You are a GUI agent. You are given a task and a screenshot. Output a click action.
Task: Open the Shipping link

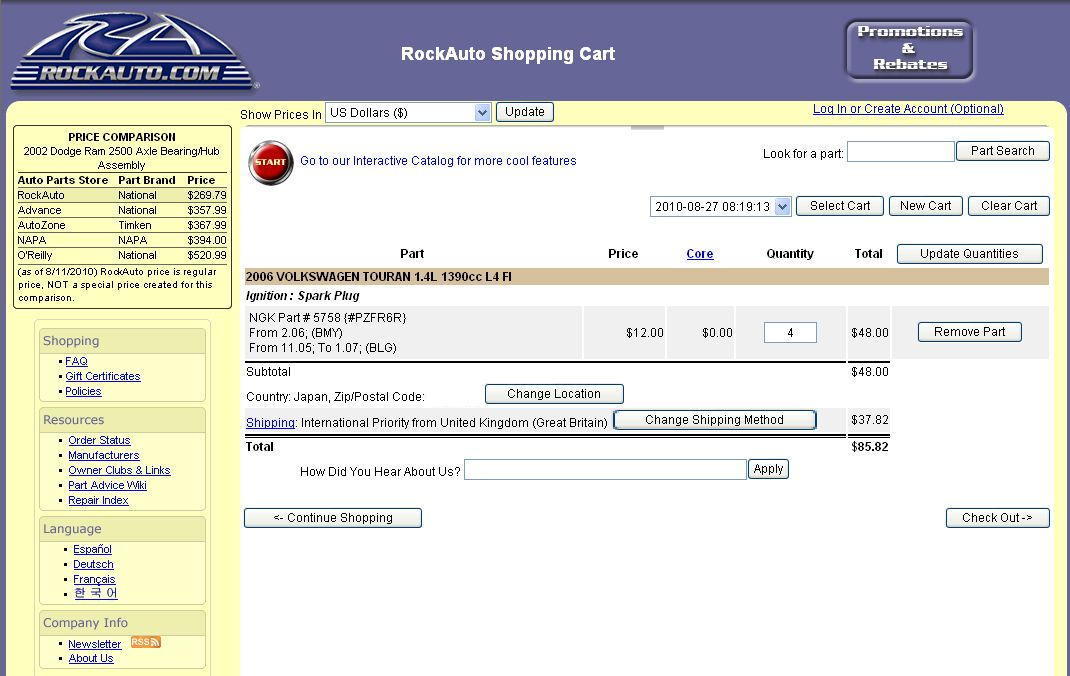pos(270,423)
